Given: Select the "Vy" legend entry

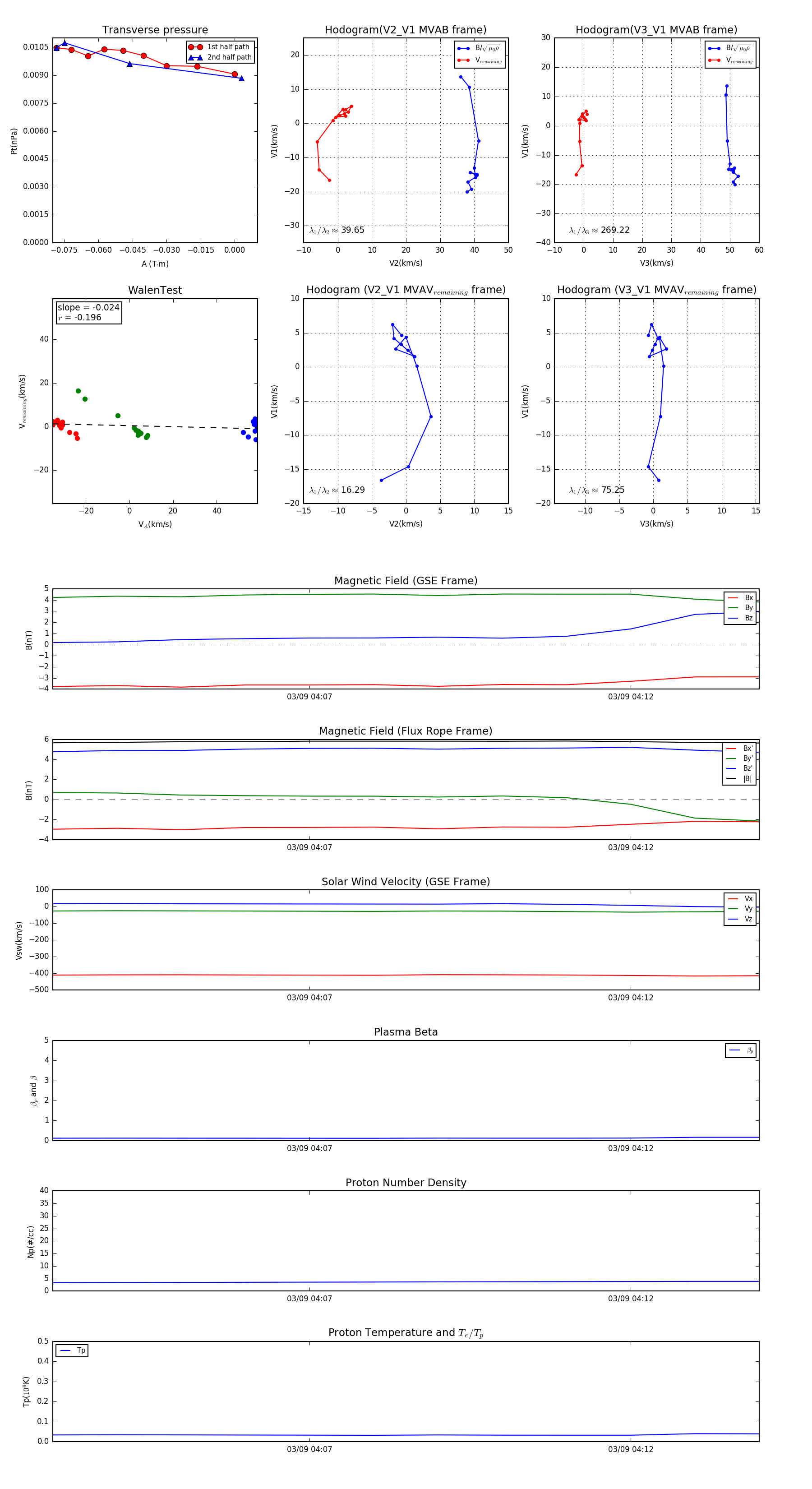Looking at the screenshot, I should click(x=741, y=909).
